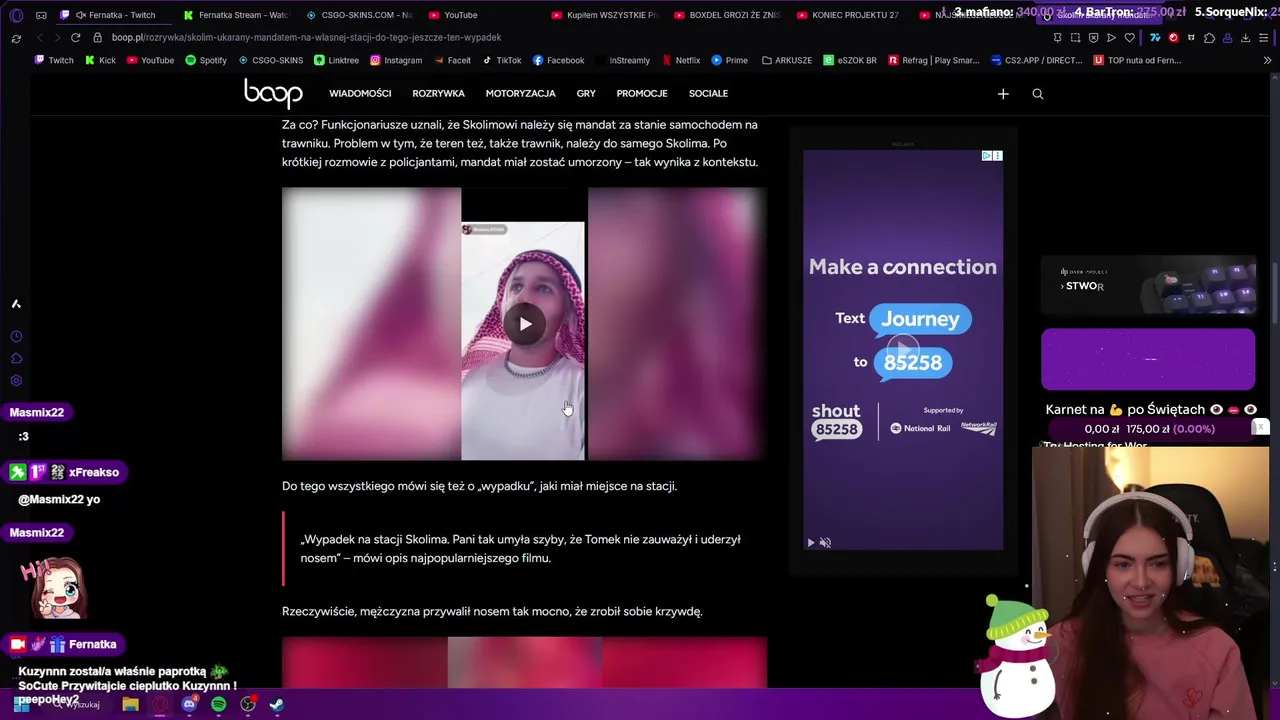Open Instagram bookmark
The image size is (1280, 720).
(396, 60)
